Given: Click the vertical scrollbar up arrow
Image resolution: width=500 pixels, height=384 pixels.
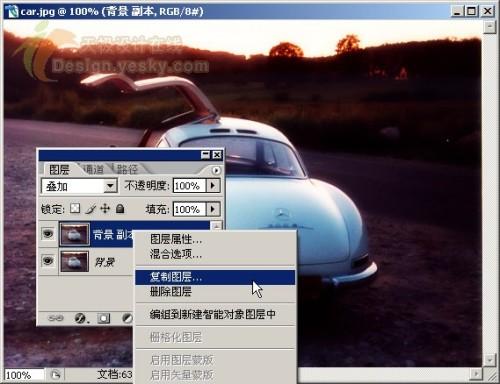Looking at the screenshot, I should [x=489, y=27].
